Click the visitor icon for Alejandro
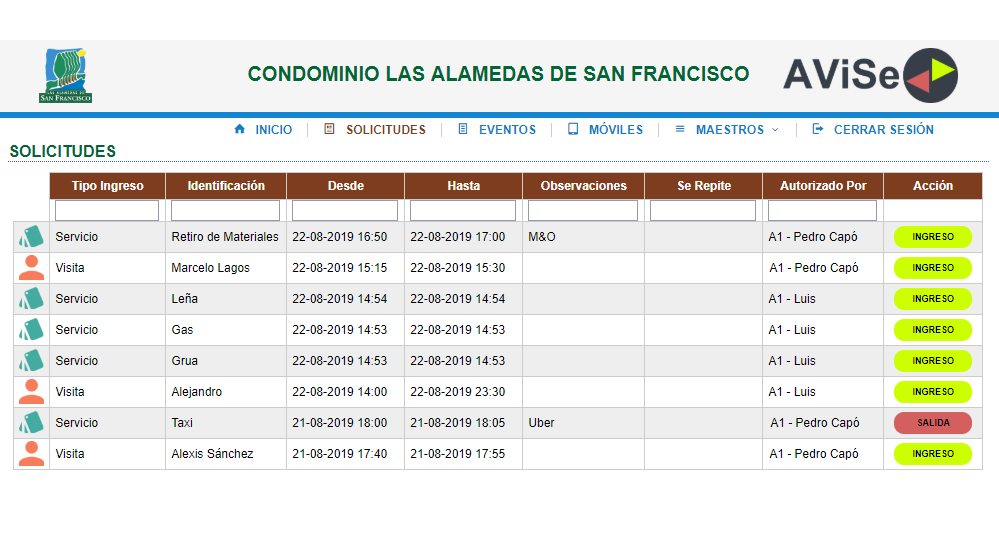Viewport: 999px width, 552px height. 31,392
